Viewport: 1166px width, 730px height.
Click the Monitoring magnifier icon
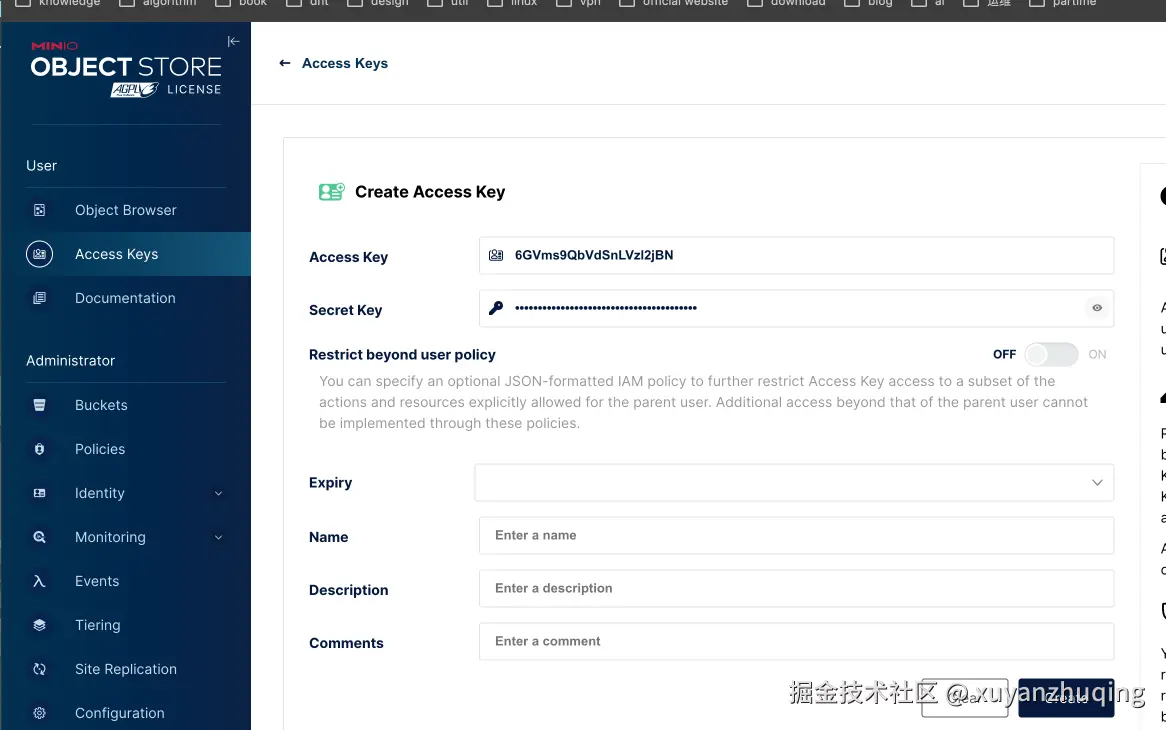point(39,537)
